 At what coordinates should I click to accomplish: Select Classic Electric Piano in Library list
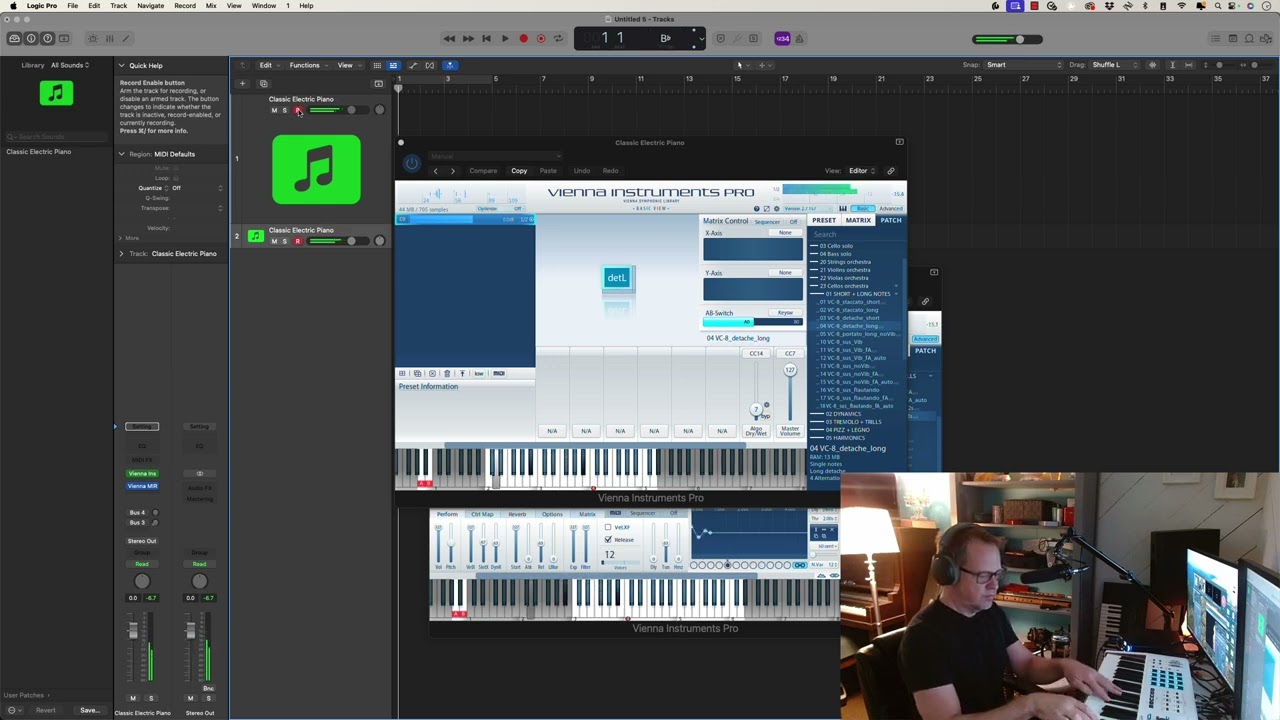pos(39,152)
